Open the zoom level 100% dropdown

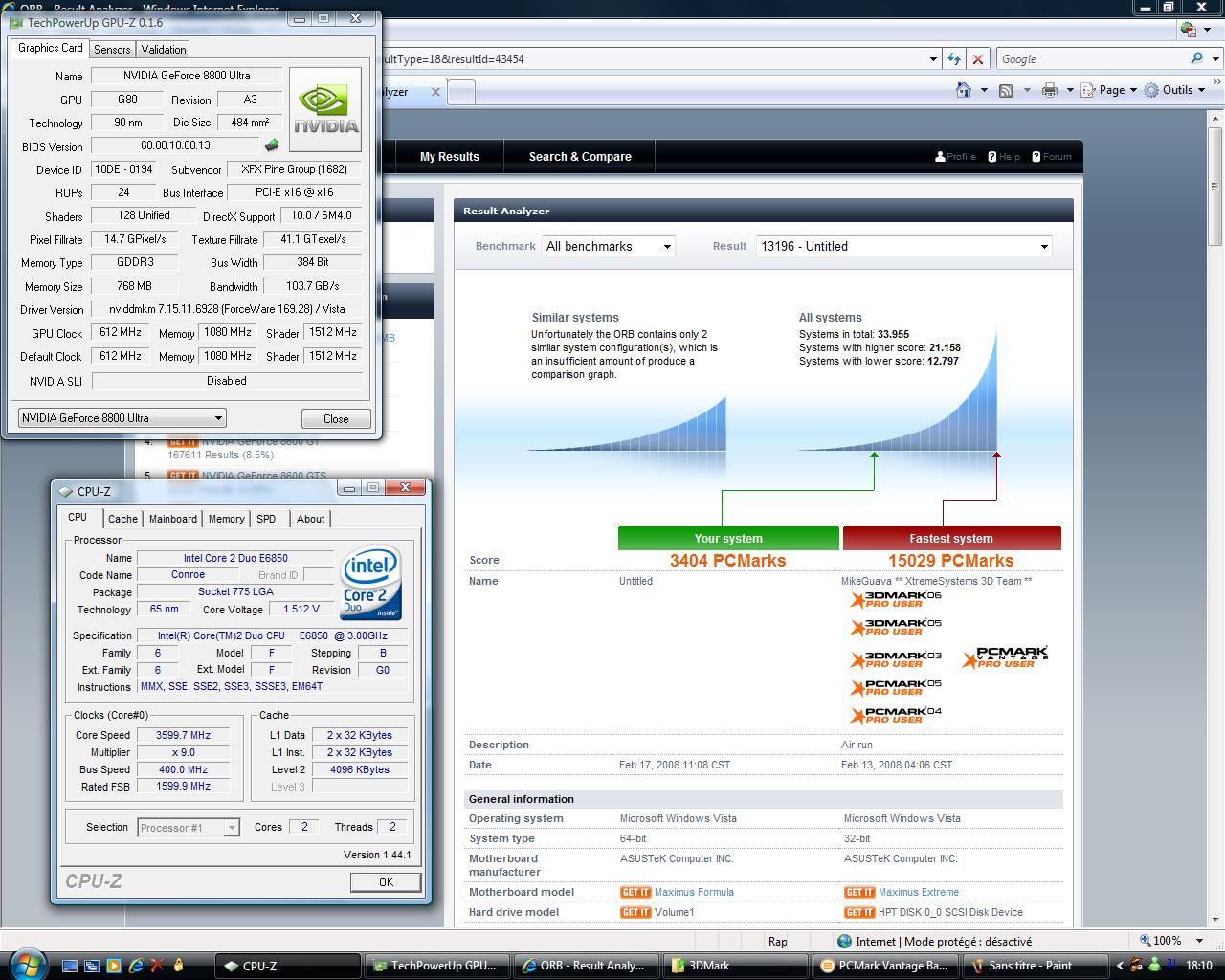(x=1202, y=941)
